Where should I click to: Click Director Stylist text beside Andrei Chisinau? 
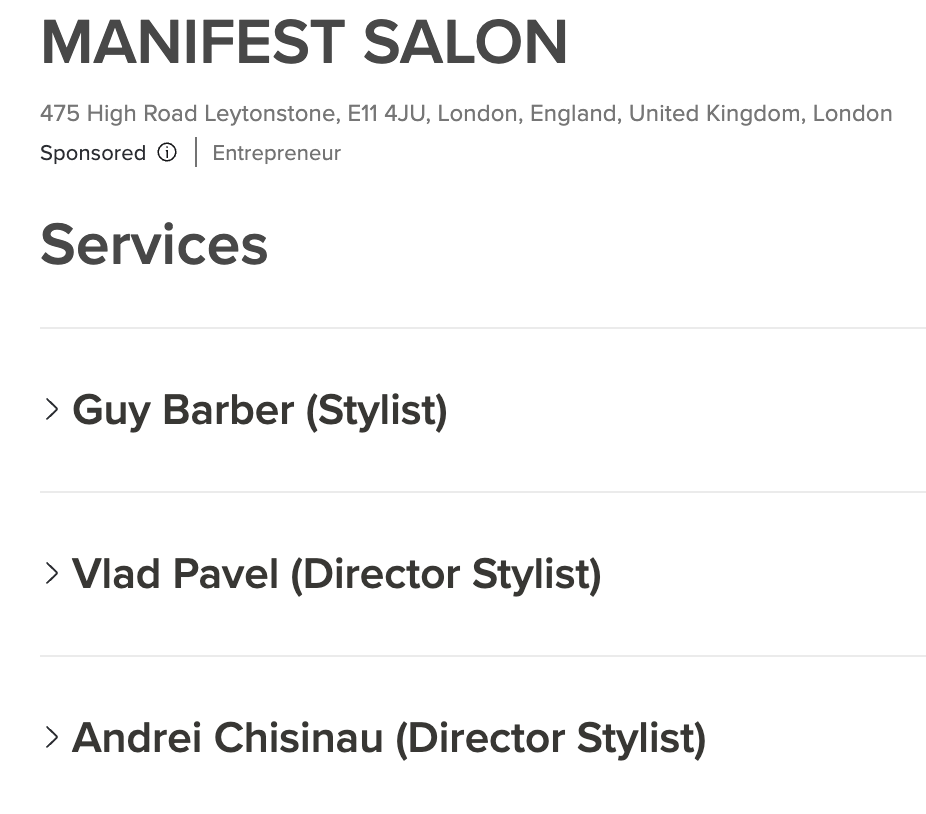(x=550, y=738)
